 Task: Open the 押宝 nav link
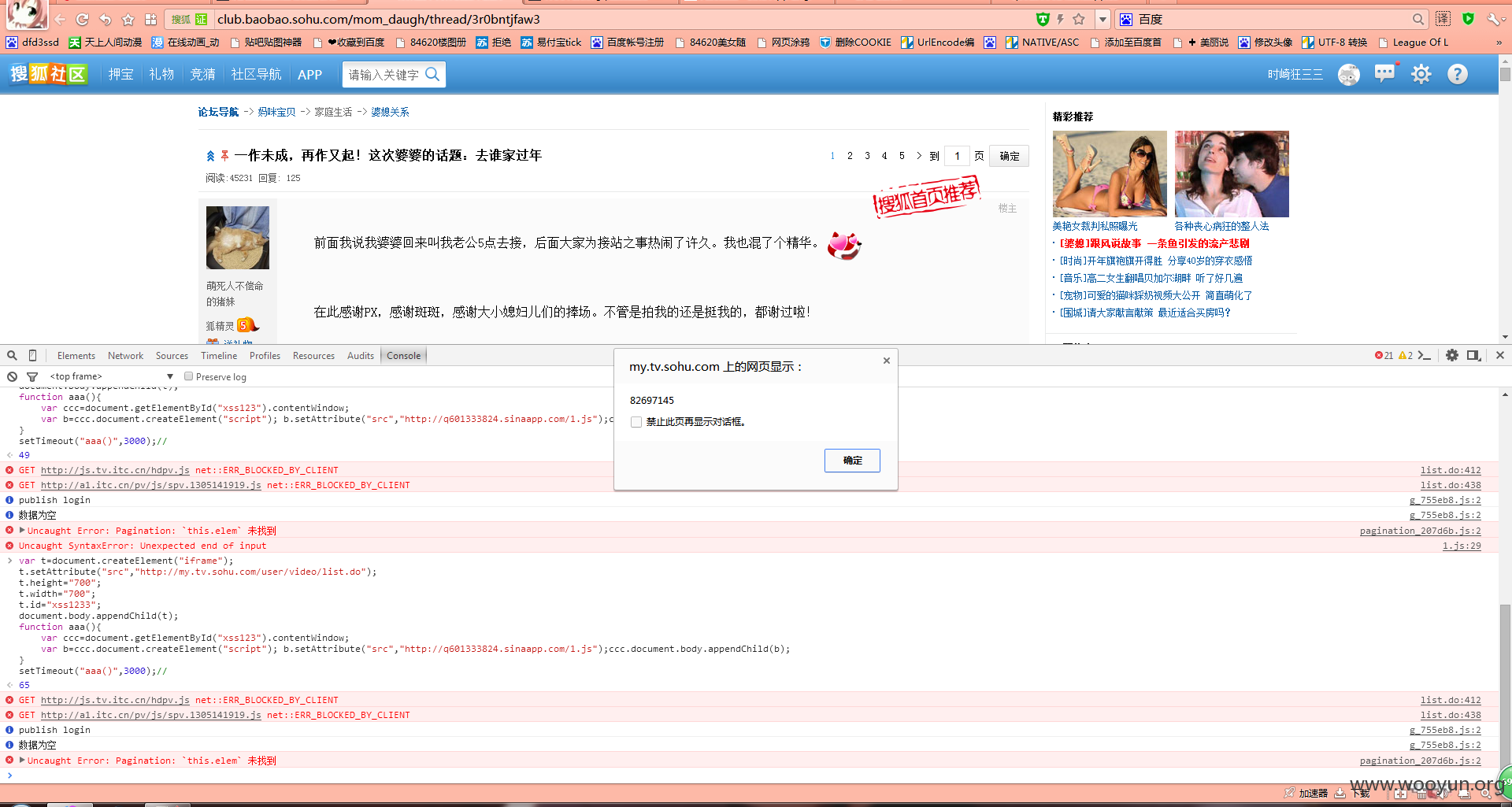pos(120,74)
